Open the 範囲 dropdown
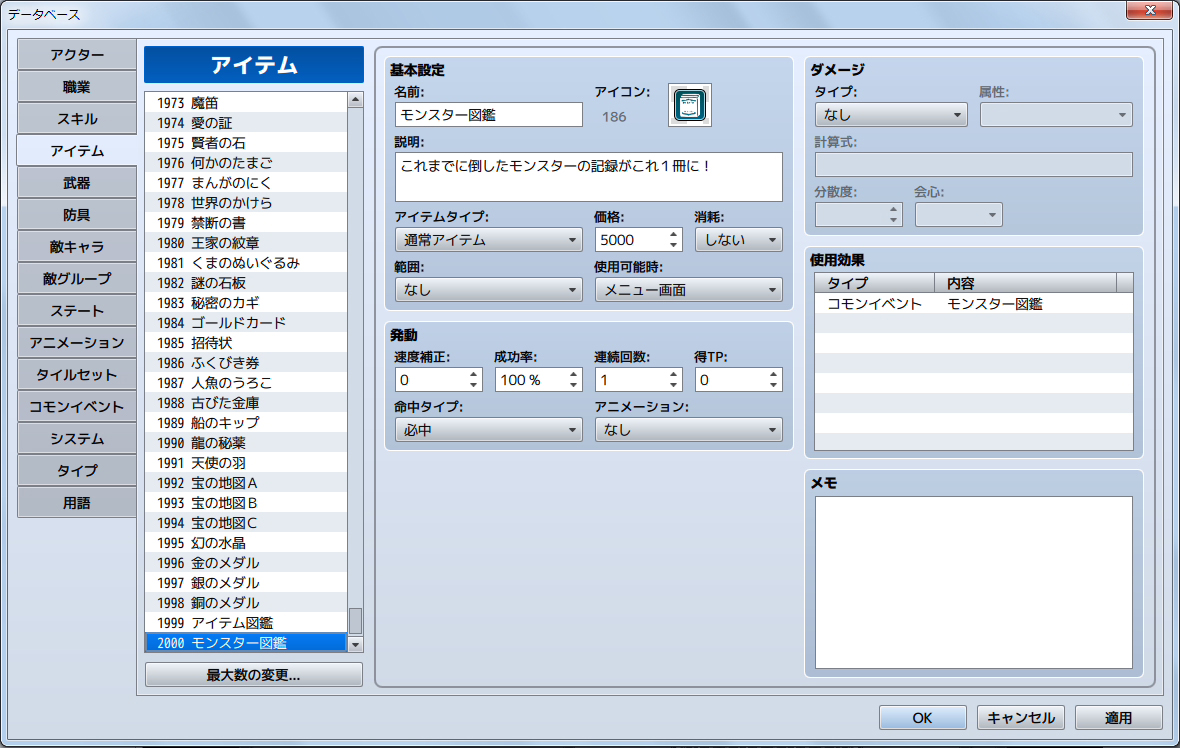Screen dimensions: 1180x748 [x=488, y=289]
